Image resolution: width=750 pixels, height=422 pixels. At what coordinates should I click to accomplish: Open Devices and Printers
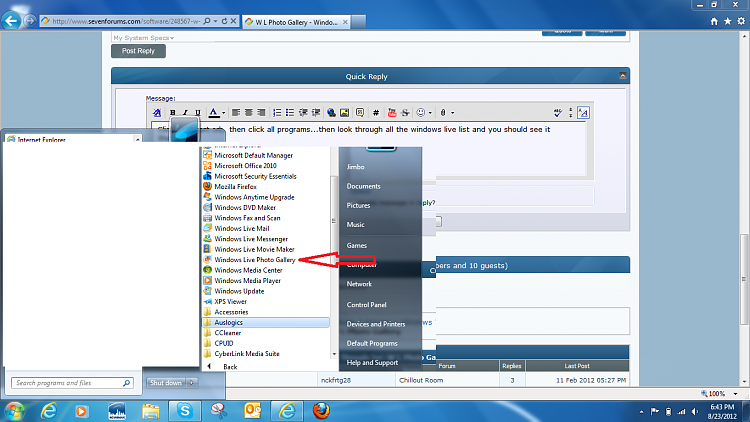click(x=376, y=324)
